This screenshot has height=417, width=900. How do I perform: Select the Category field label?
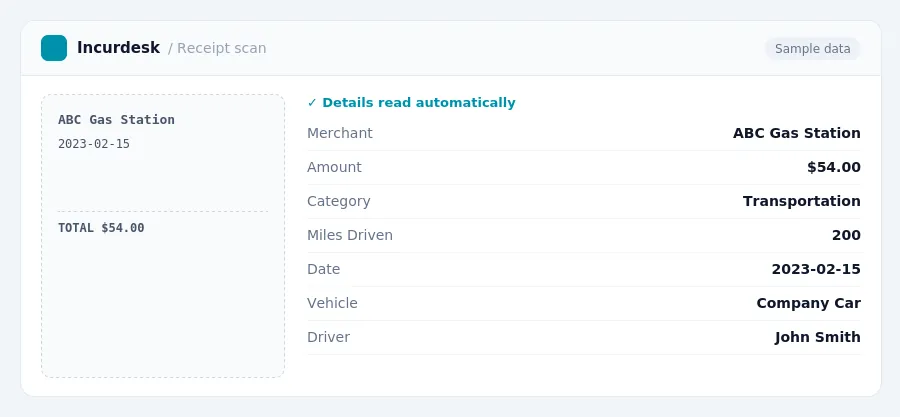click(x=339, y=201)
